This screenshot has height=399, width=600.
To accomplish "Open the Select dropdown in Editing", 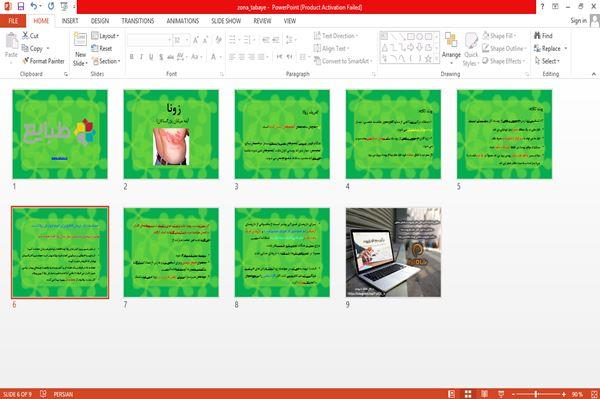I will click(x=547, y=61).
